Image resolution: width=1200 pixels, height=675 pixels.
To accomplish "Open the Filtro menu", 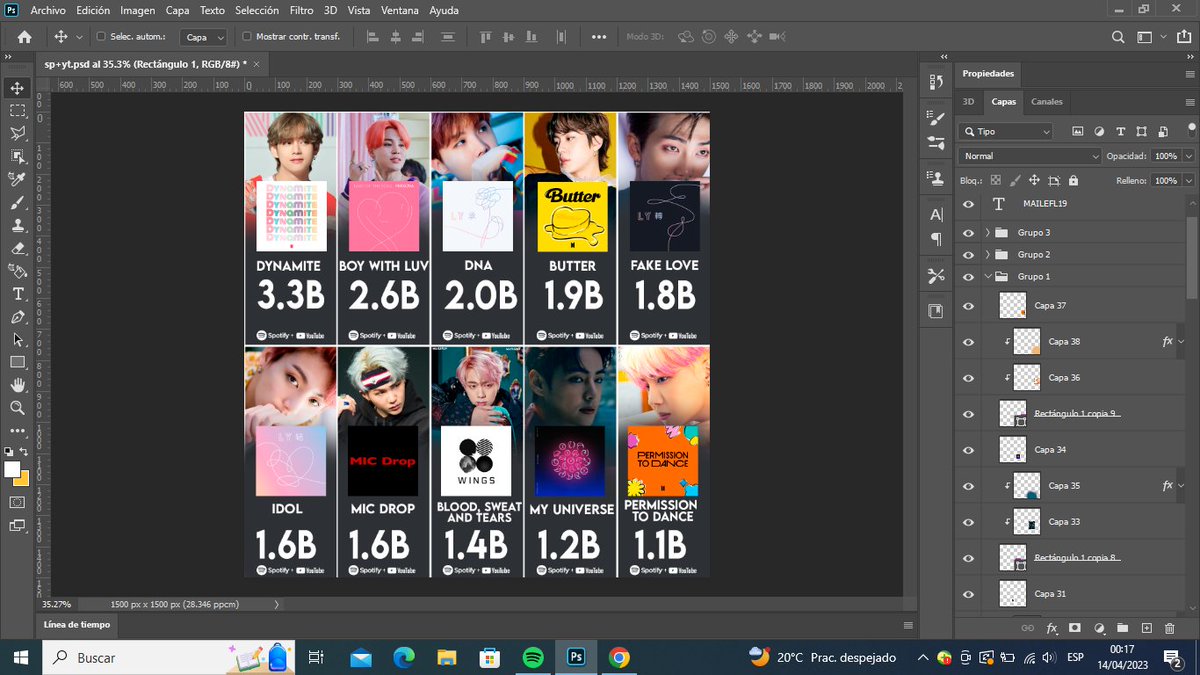I will (301, 9).
